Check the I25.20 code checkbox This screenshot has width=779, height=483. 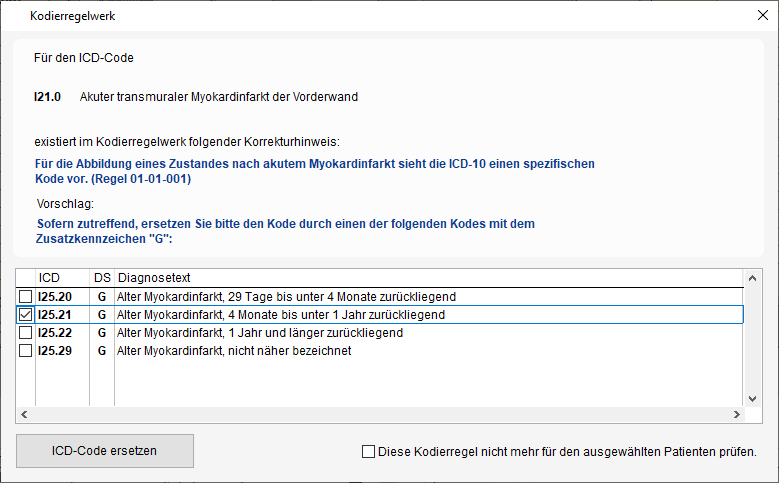25,297
